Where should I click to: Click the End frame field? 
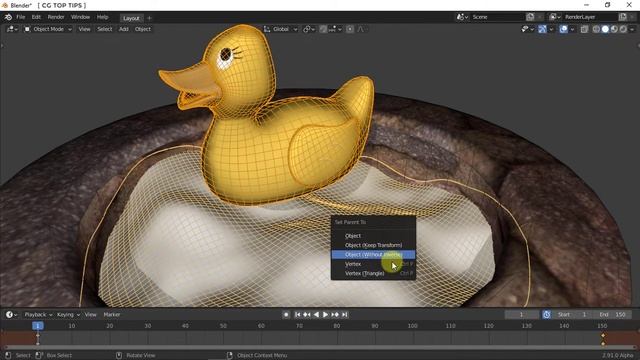613,315
